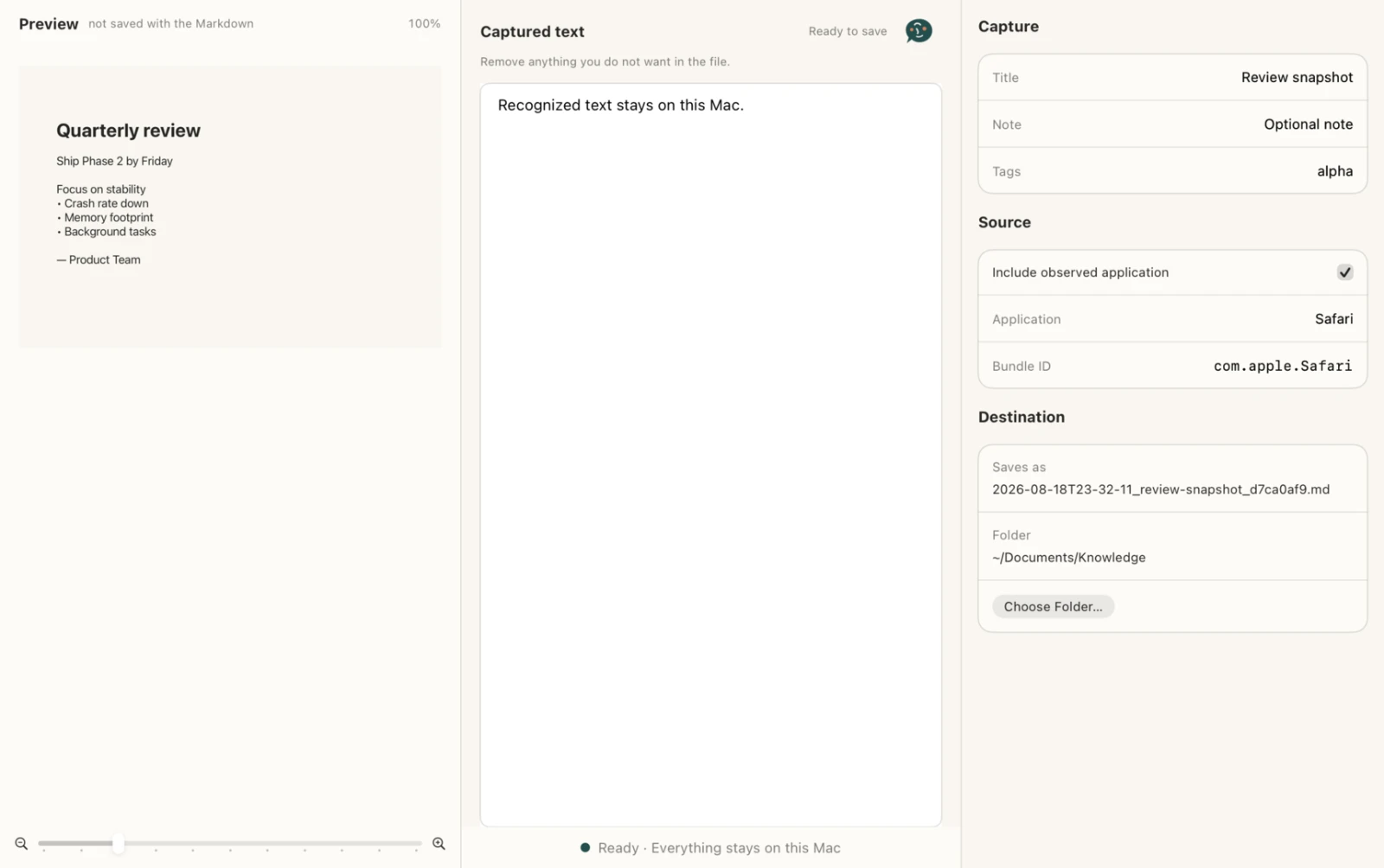Click the preview zoom slider handle

click(x=118, y=843)
